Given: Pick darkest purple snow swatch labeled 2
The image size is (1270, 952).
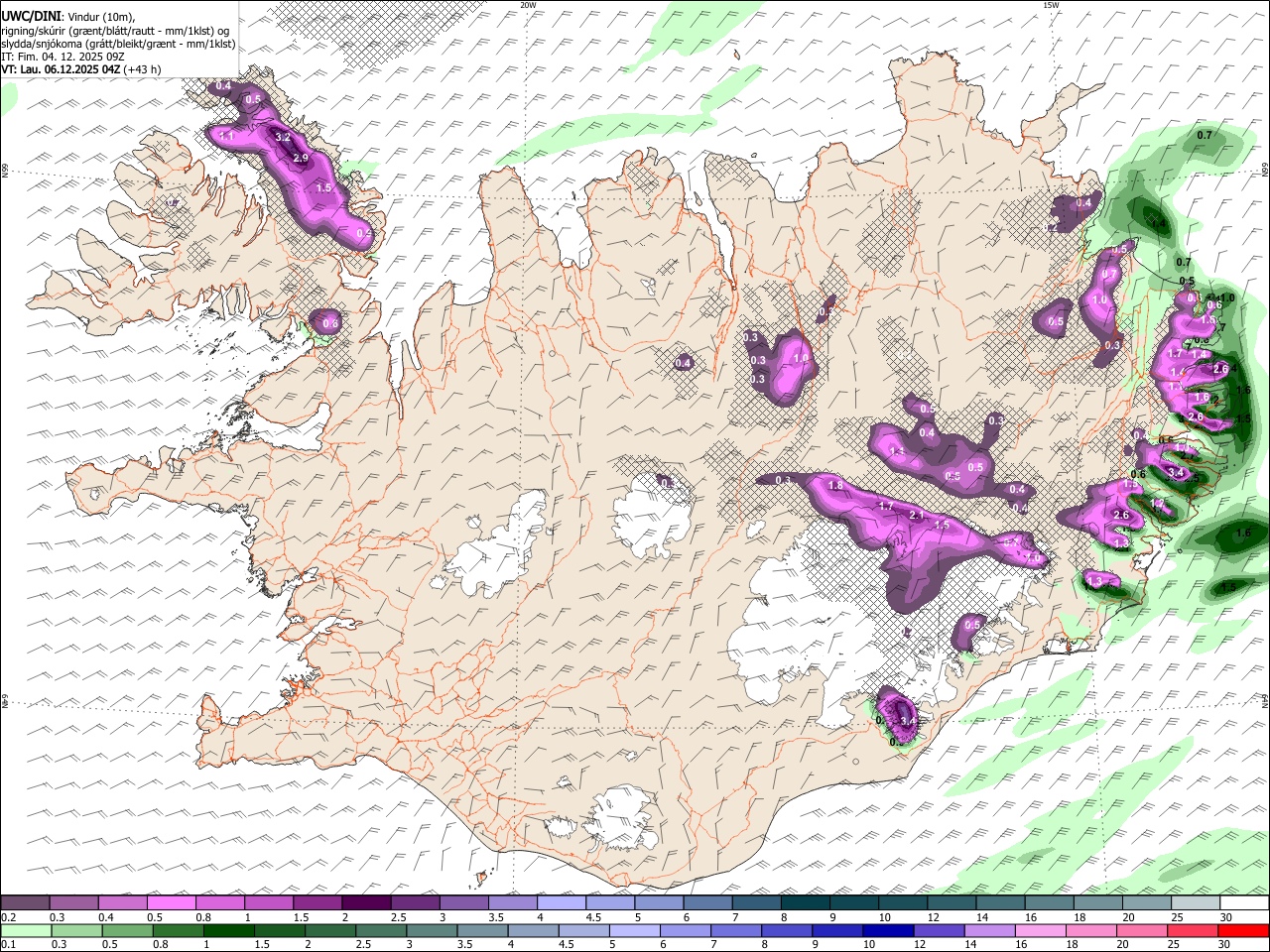Looking at the screenshot, I should coord(366,903).
